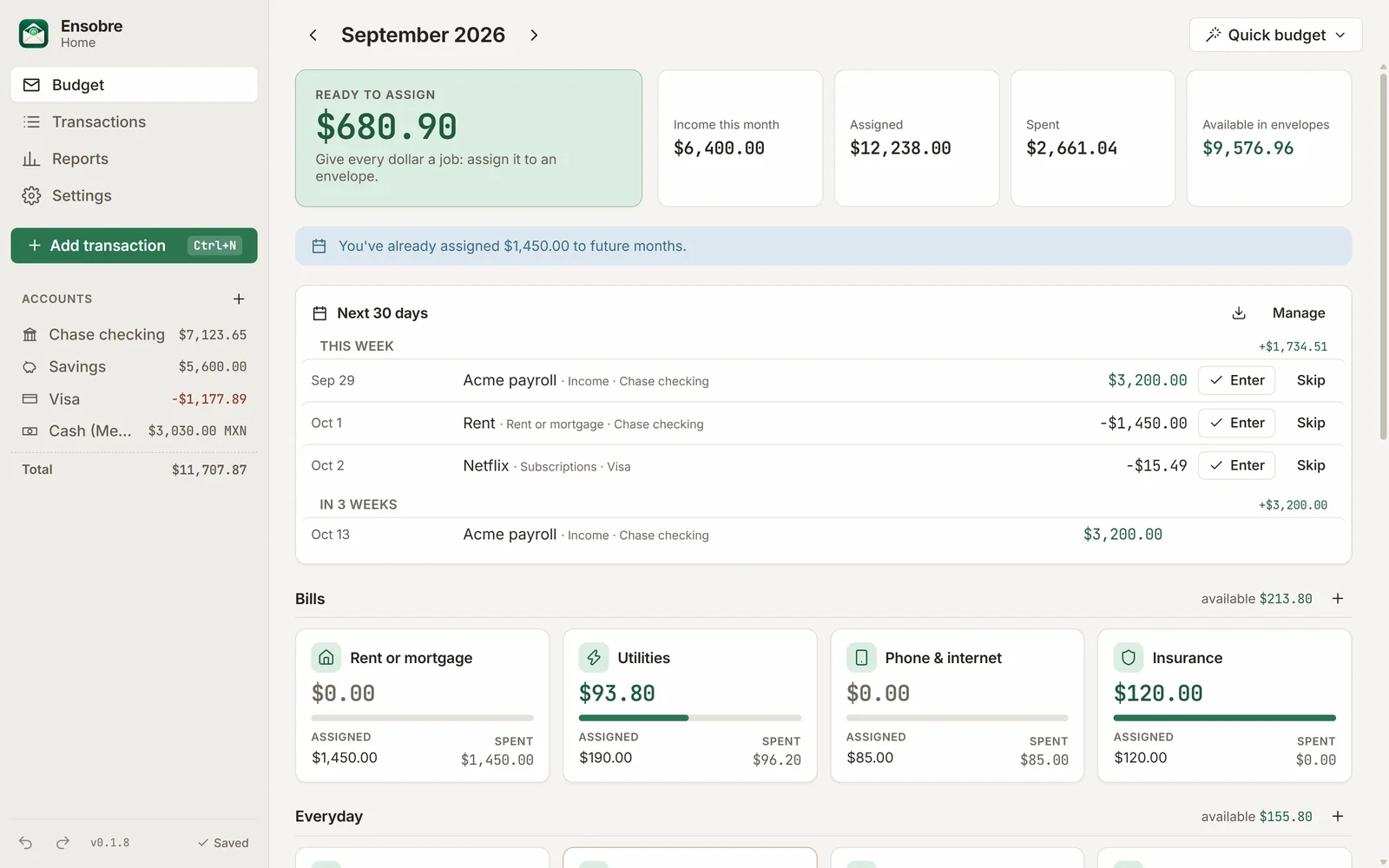Click the Everyday section heading
This screenshot has height=868, width=1389.
tap(329, 817)
